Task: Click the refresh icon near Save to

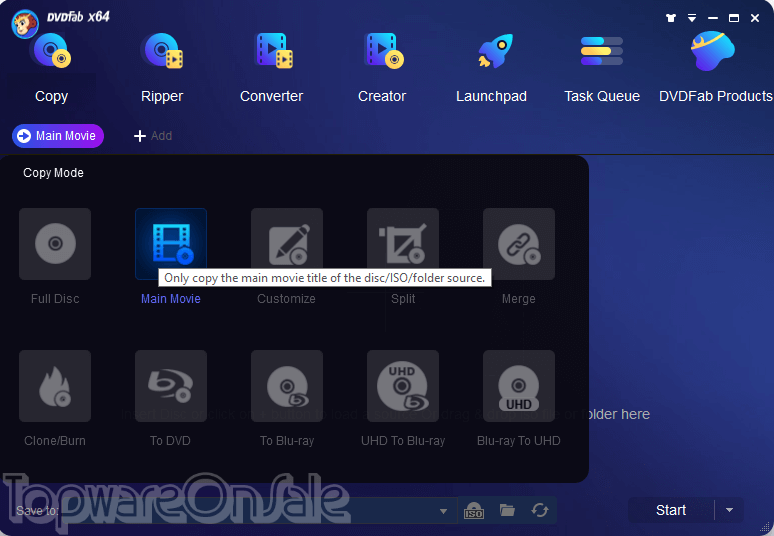Action: (x=540, y=510)
